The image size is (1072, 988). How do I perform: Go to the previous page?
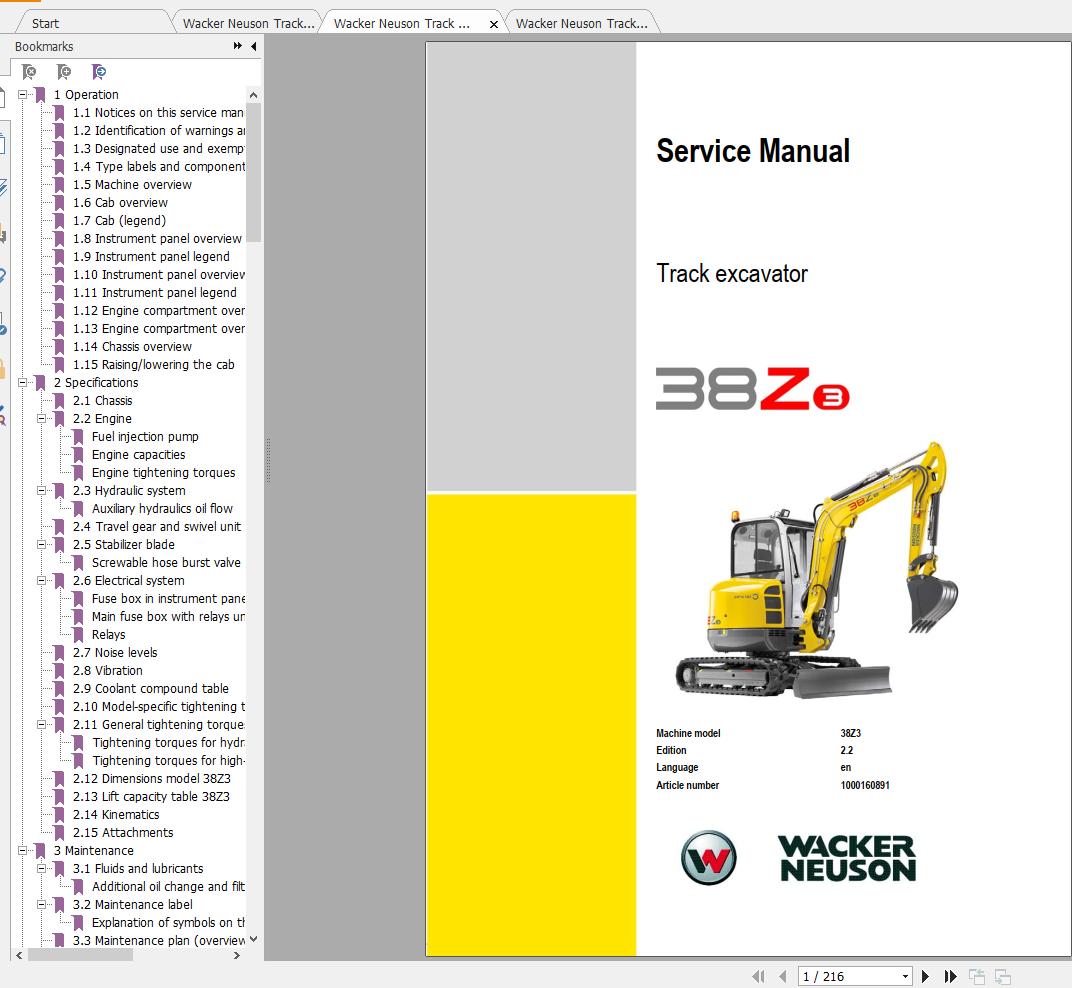coord(783,976)
